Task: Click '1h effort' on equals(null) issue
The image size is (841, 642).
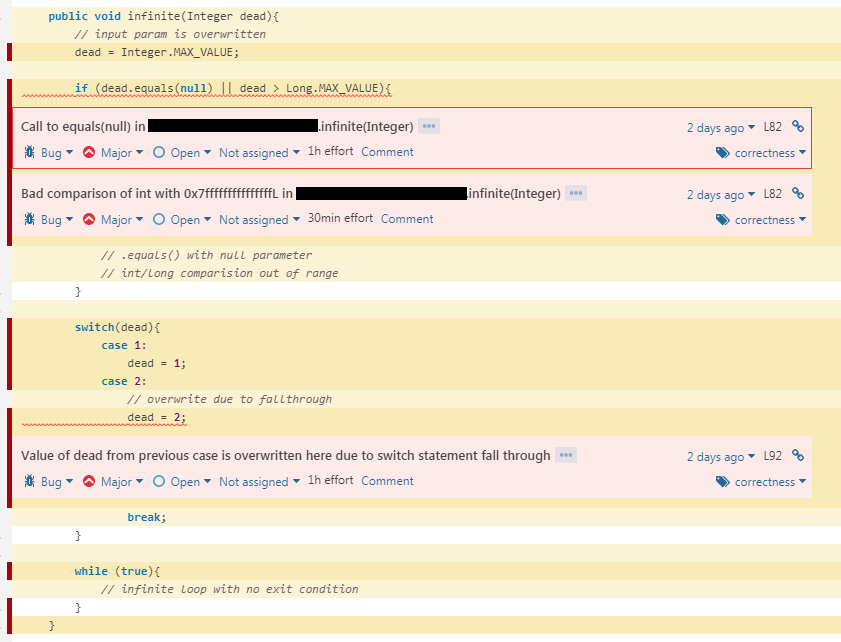Action: coord(330,151)
